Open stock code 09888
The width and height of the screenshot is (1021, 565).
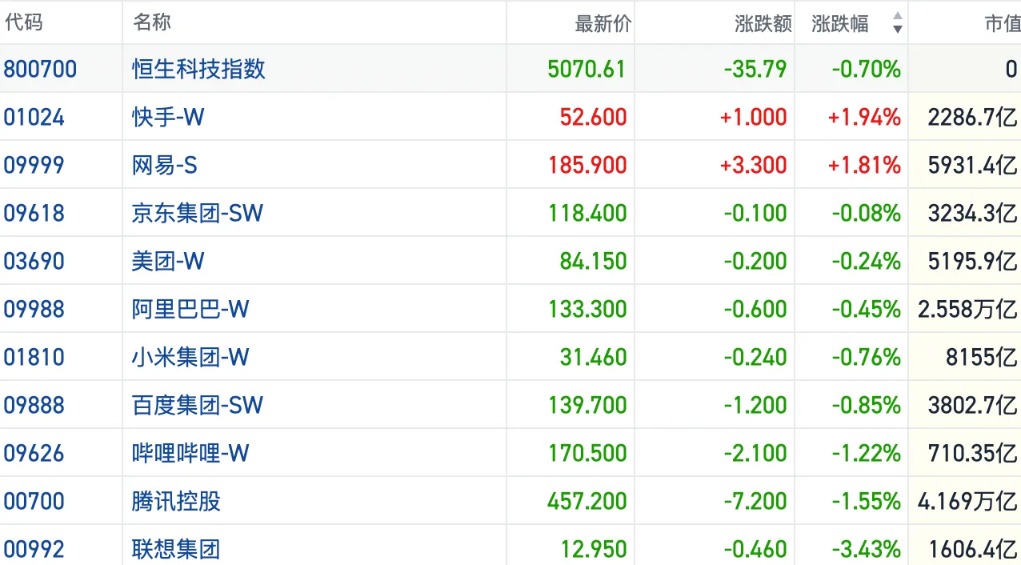(35, 406)
